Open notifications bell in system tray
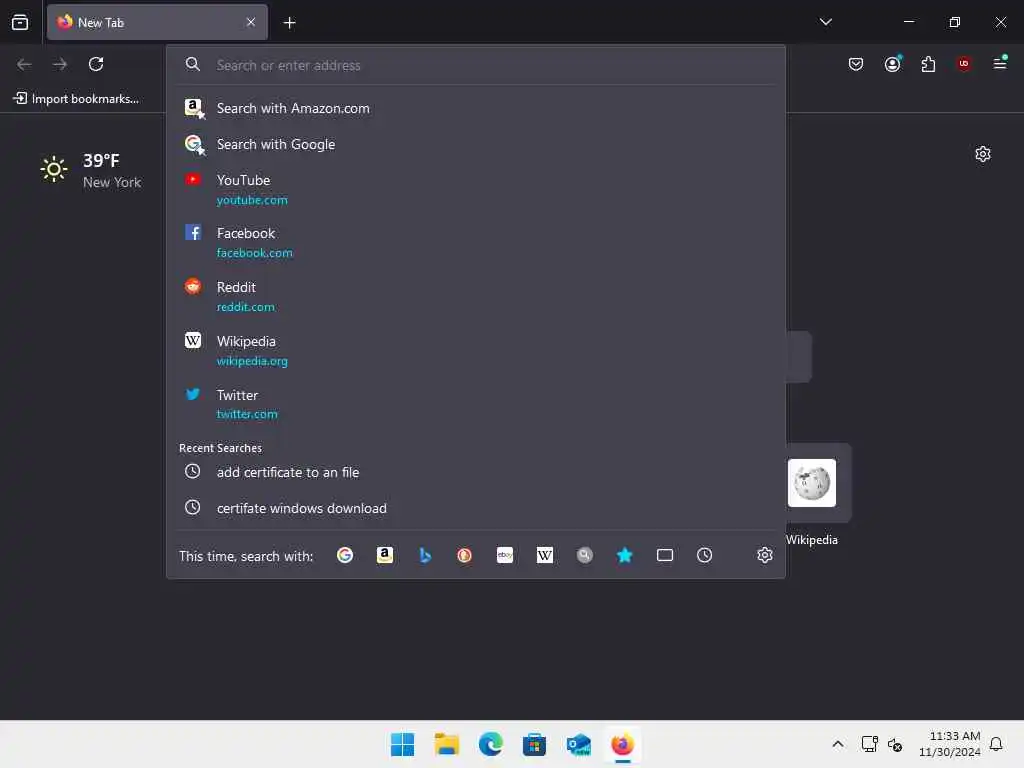 [996, 744]
